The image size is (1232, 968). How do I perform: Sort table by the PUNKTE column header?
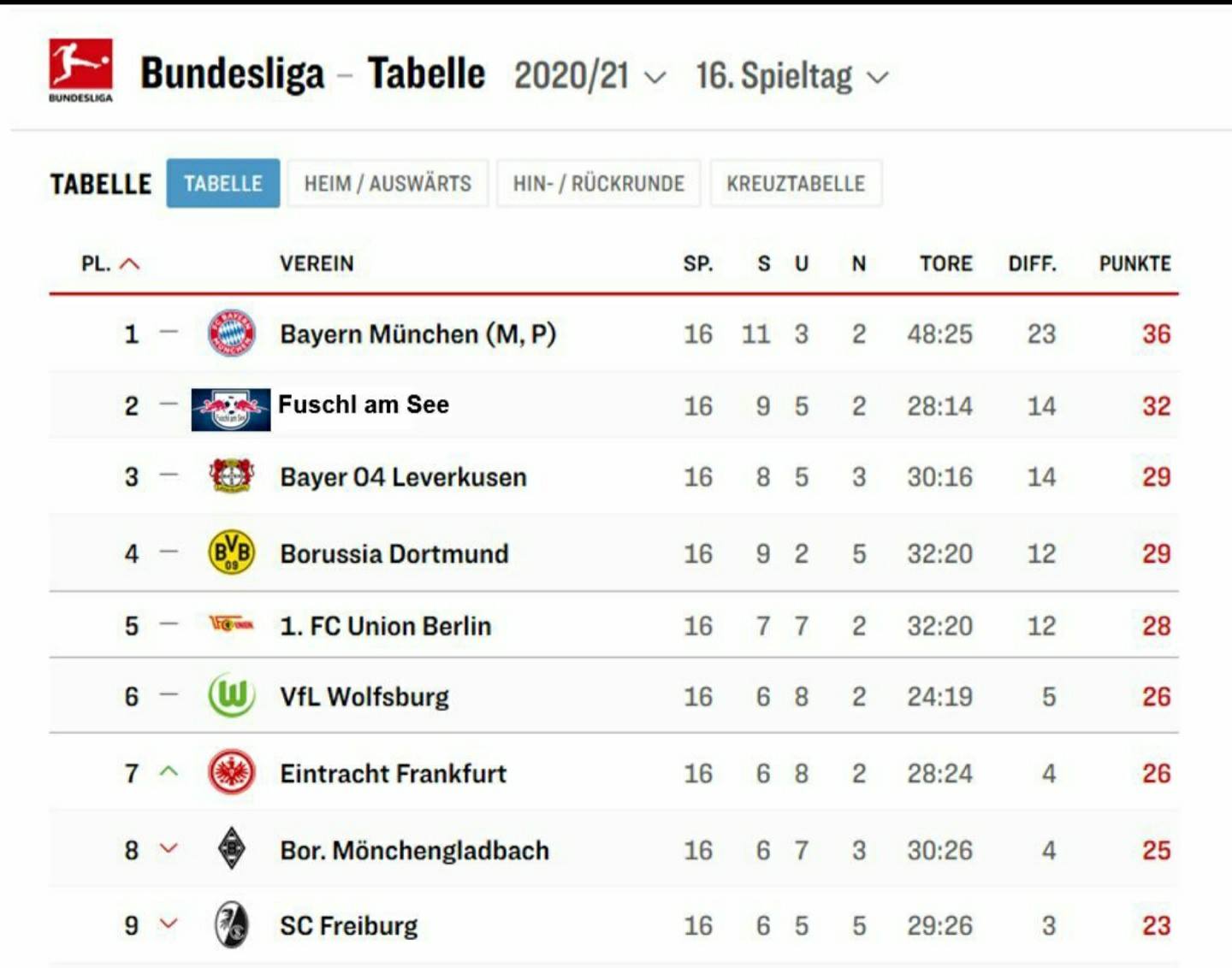point(1134,263)
